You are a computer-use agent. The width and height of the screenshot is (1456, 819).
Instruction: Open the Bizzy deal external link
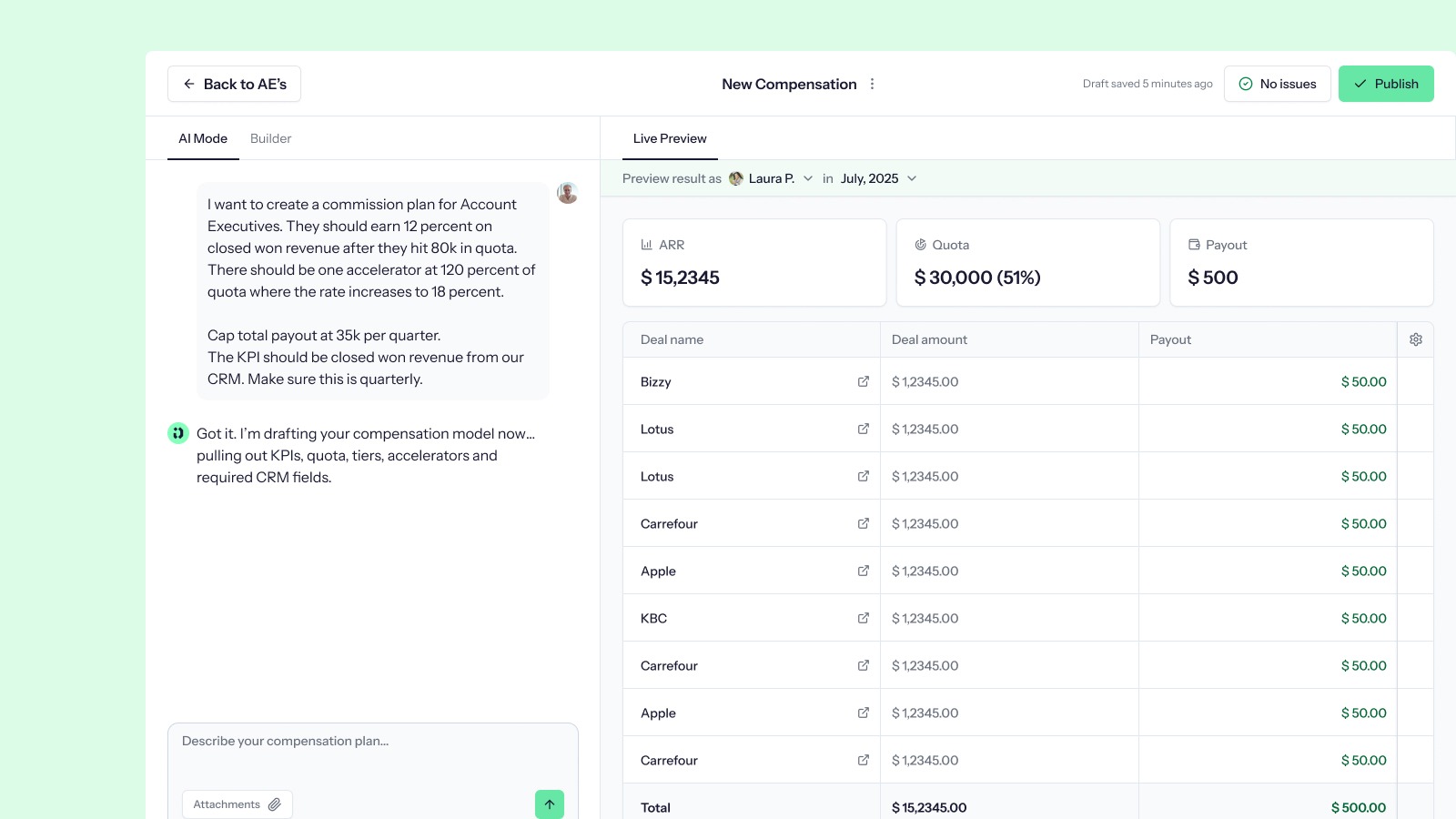click(x=863, y=381)
